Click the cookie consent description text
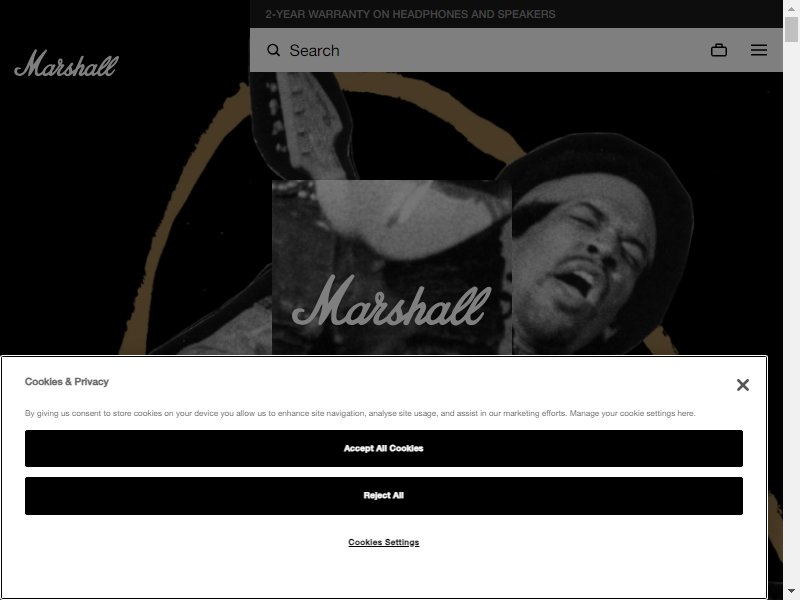Image resolution: width=800 pixels, height=600 pixels. pos(360,413)
